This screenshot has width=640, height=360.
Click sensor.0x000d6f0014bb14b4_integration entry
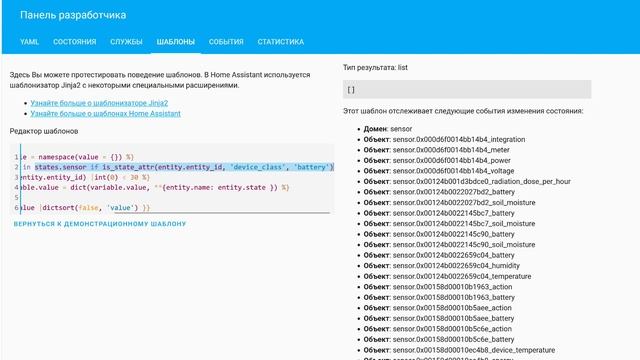pos(444,140)
